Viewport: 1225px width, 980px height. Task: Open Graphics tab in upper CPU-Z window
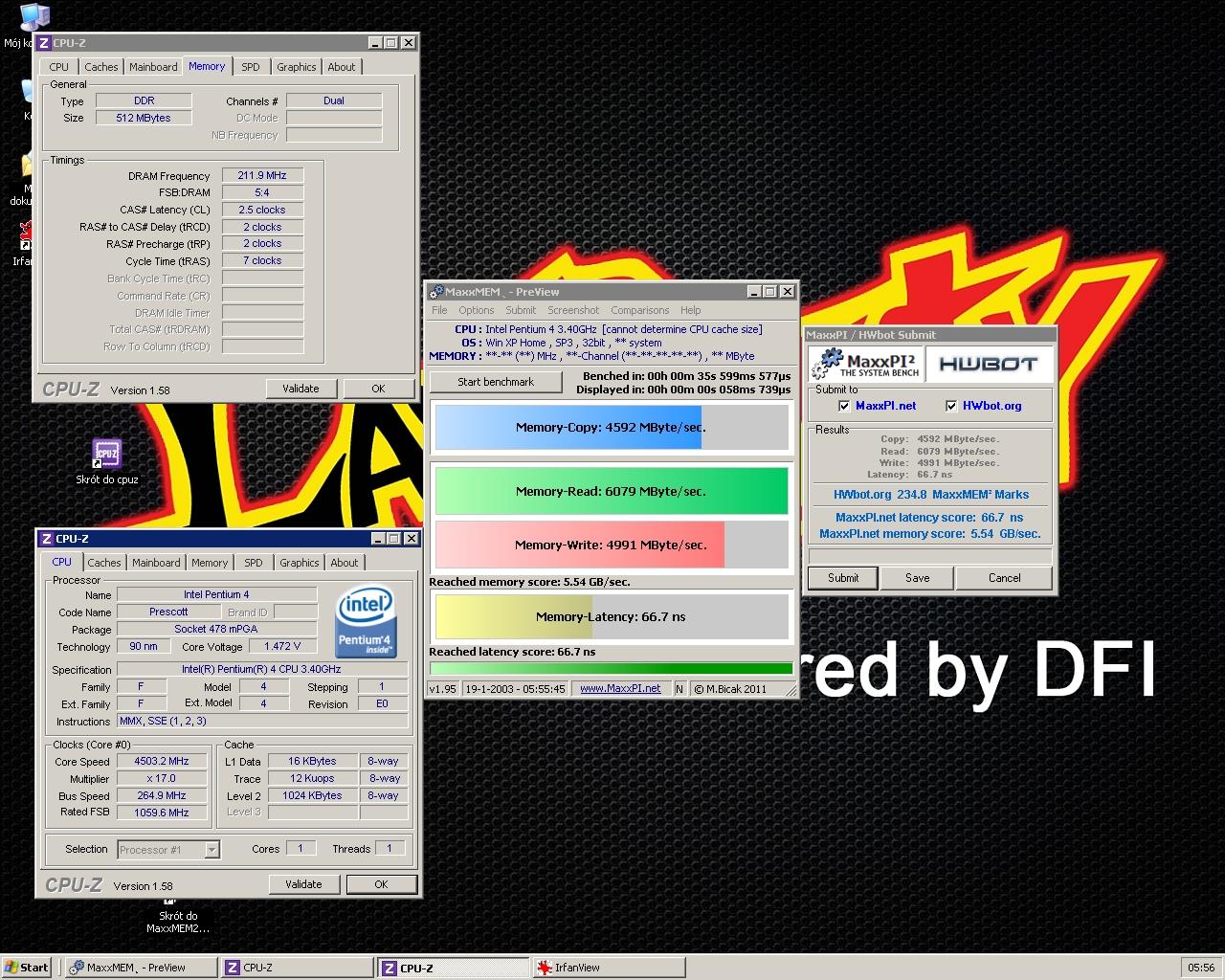coord(296,67)
